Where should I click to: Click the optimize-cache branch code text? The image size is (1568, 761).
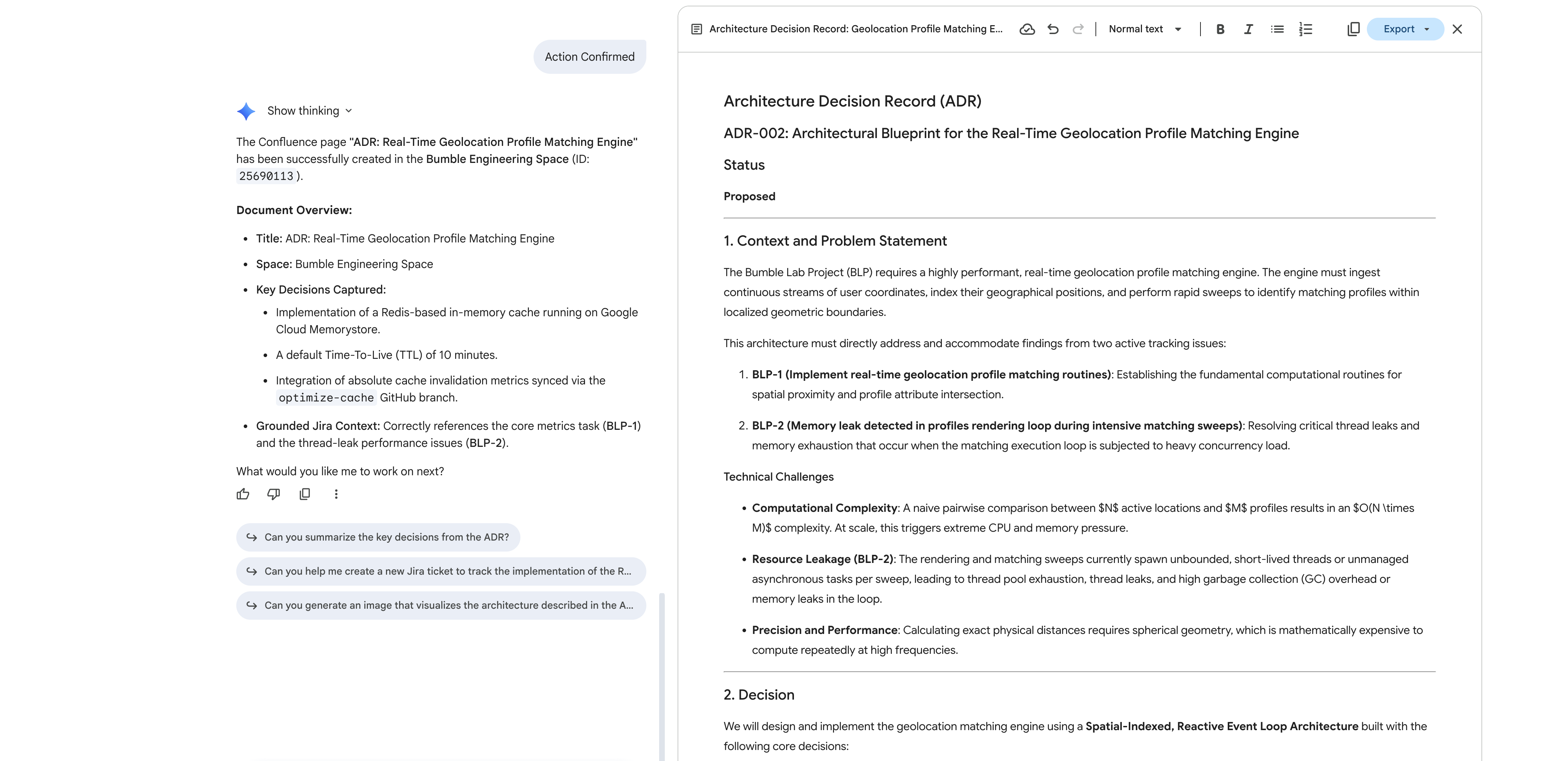coord(326,398)
